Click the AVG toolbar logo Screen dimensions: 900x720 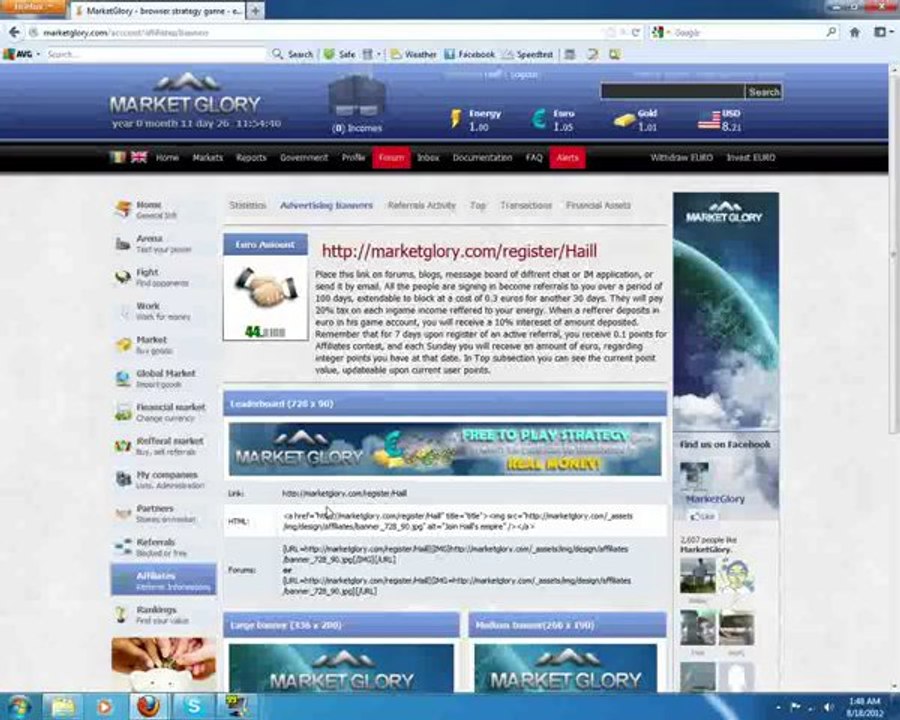coord(18,54)
